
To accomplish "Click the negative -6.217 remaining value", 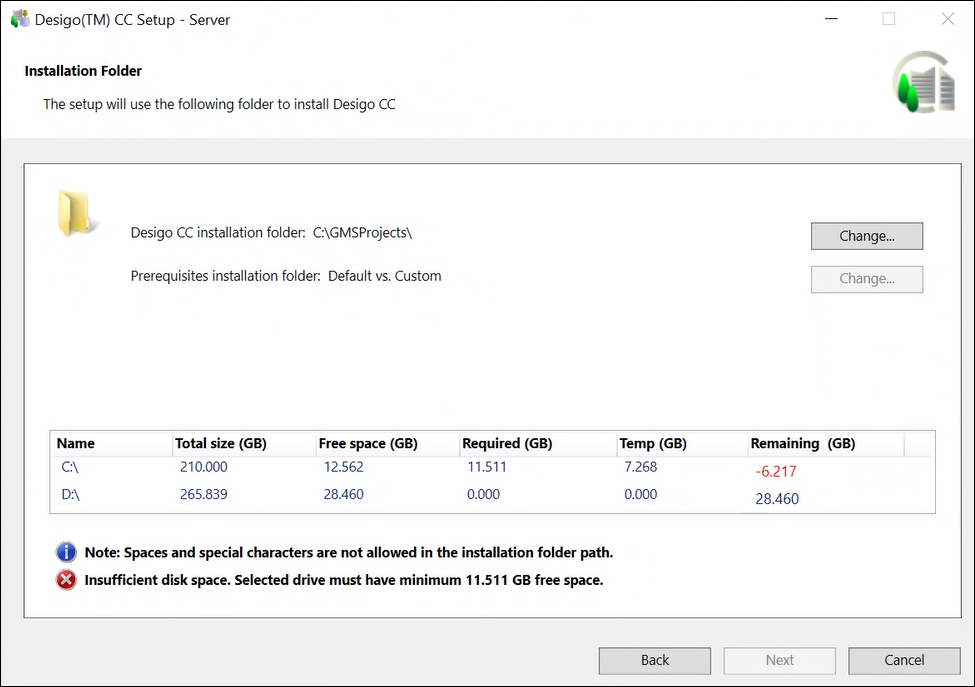I will (776, 471).
